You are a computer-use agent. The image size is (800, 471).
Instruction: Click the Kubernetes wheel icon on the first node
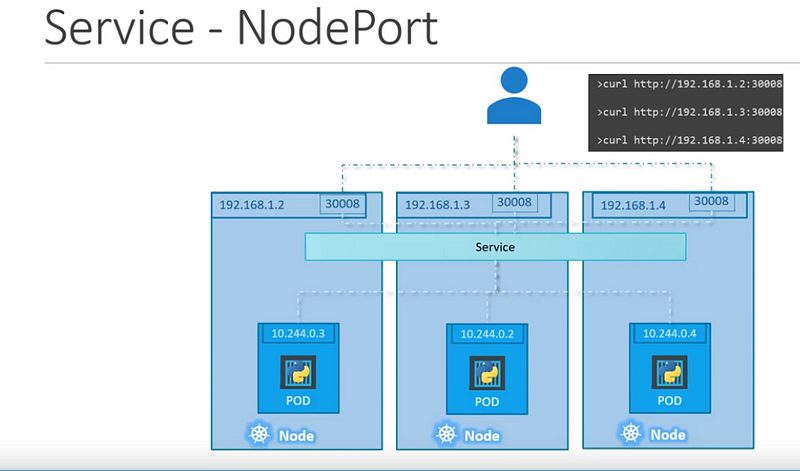(x=259, y=434)
